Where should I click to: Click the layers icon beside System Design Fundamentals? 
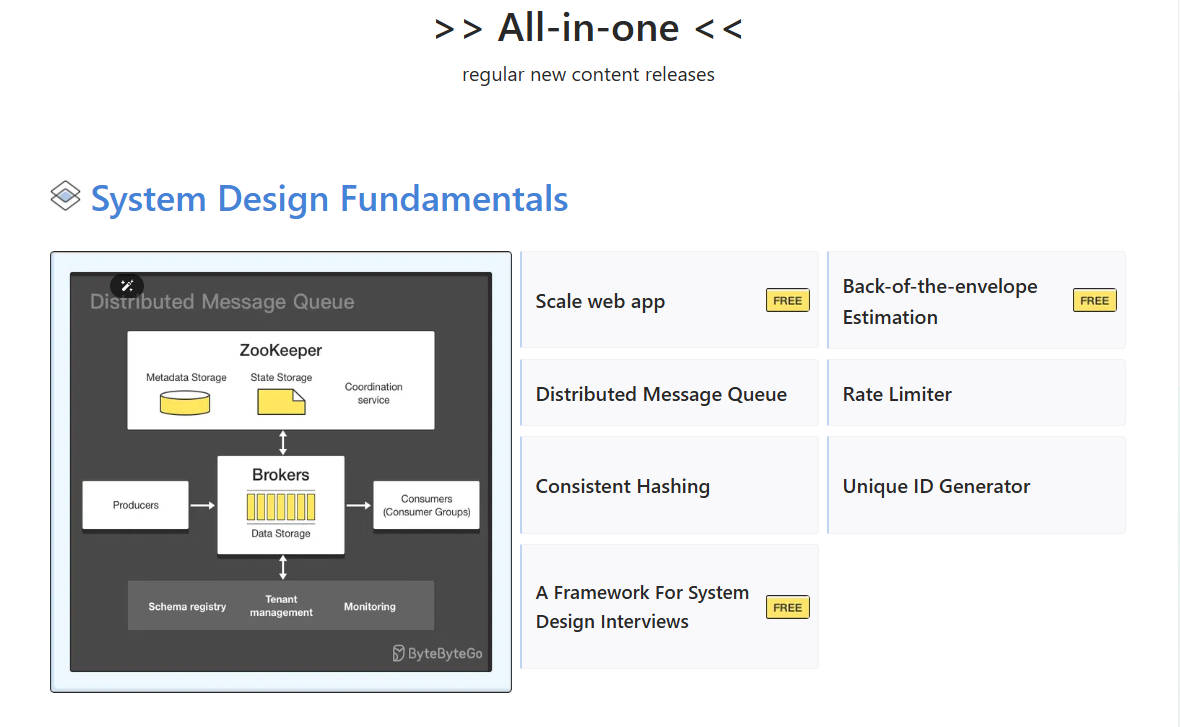tap(65, 196)
